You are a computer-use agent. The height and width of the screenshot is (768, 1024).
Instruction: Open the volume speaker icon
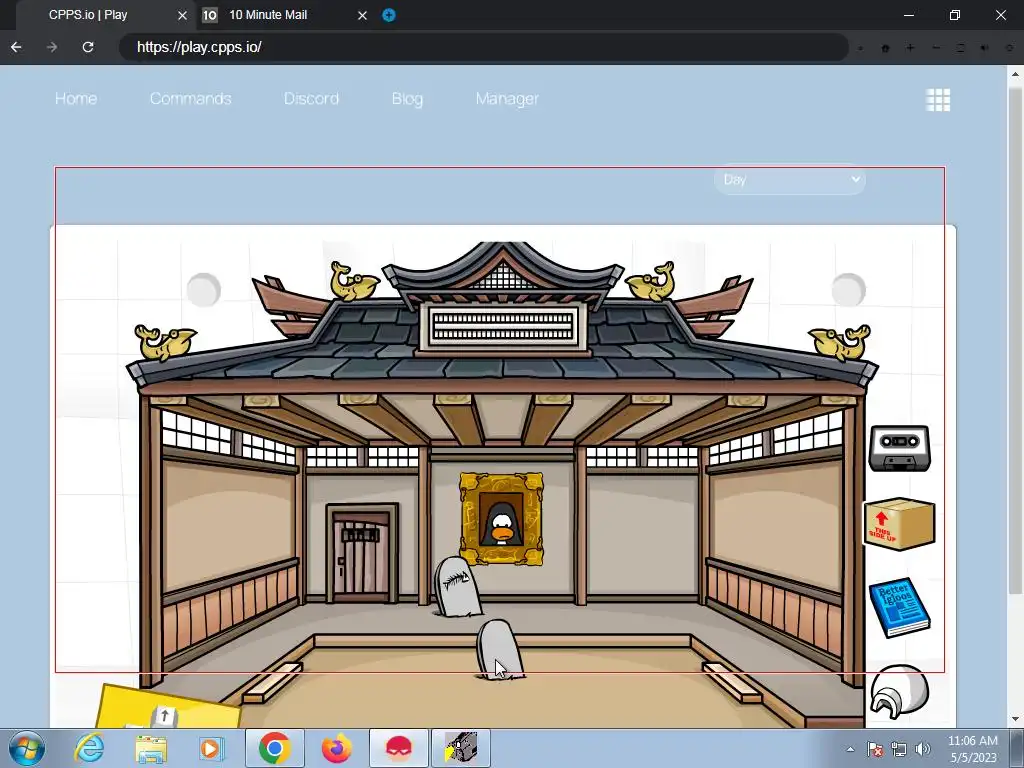pyautogui.click(x=923, y=749)
